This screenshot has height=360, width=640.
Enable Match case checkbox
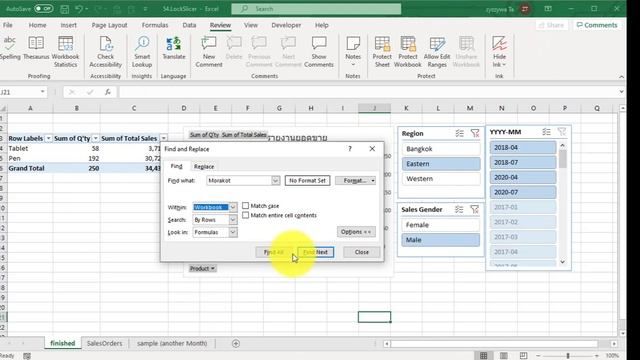point(245,206)
